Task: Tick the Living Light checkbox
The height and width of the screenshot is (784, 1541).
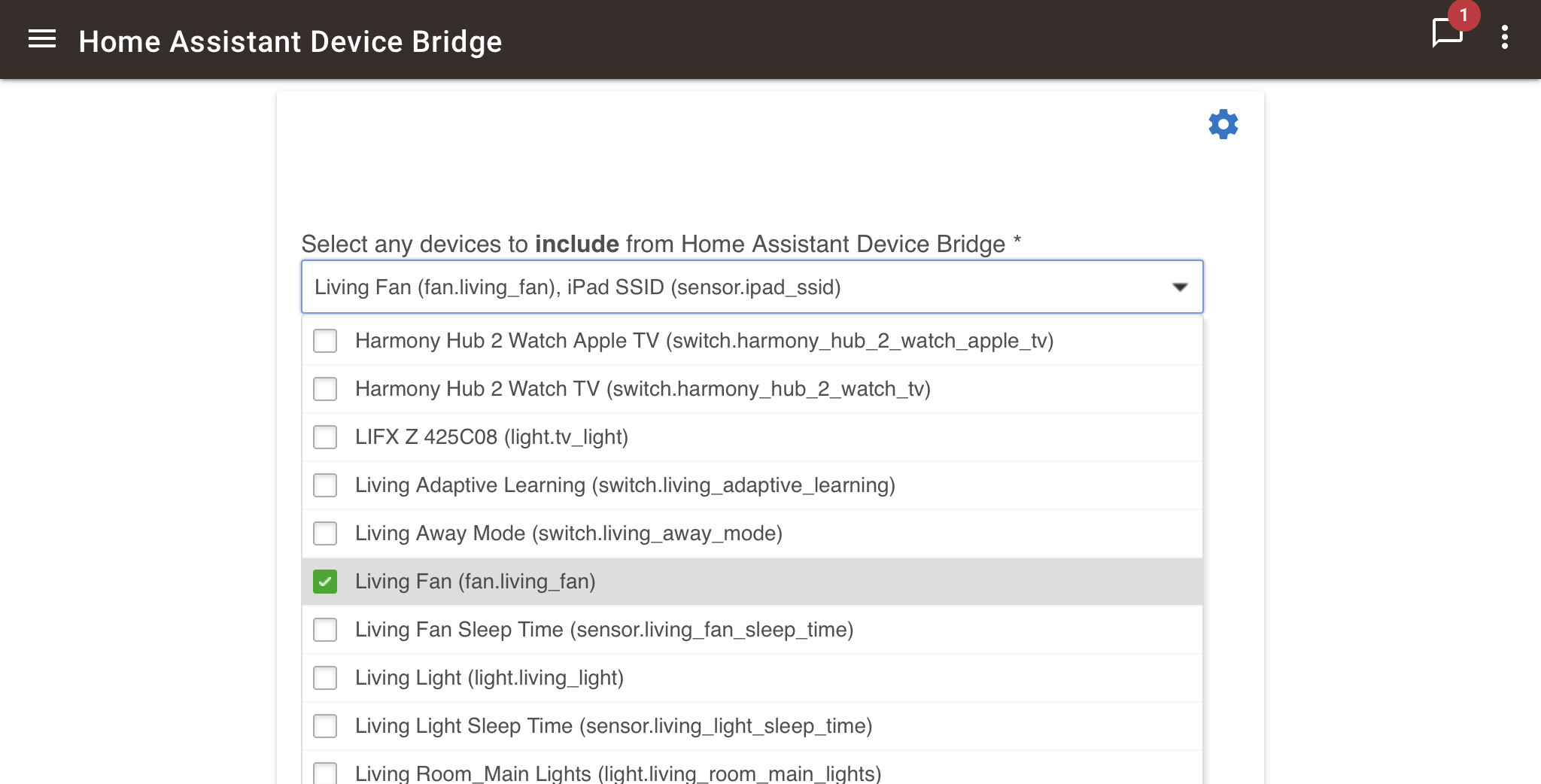Action: tap(325, 678)
